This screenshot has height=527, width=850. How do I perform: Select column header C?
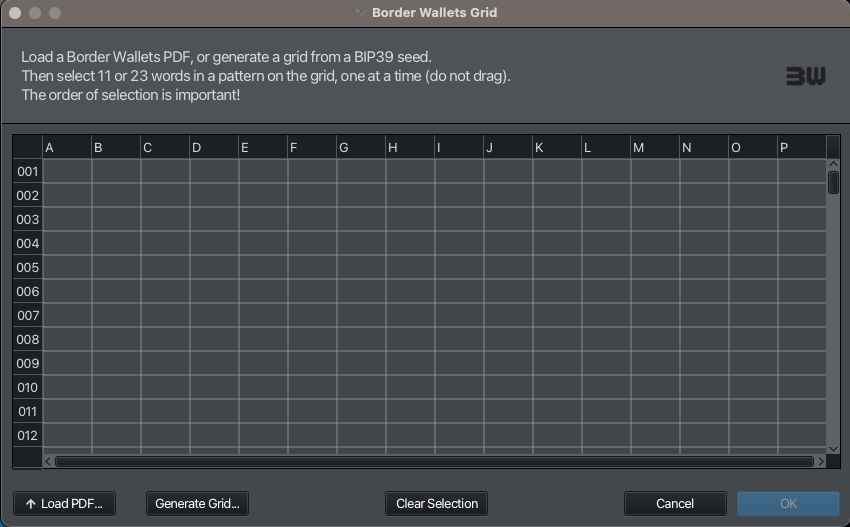point(165,147)
